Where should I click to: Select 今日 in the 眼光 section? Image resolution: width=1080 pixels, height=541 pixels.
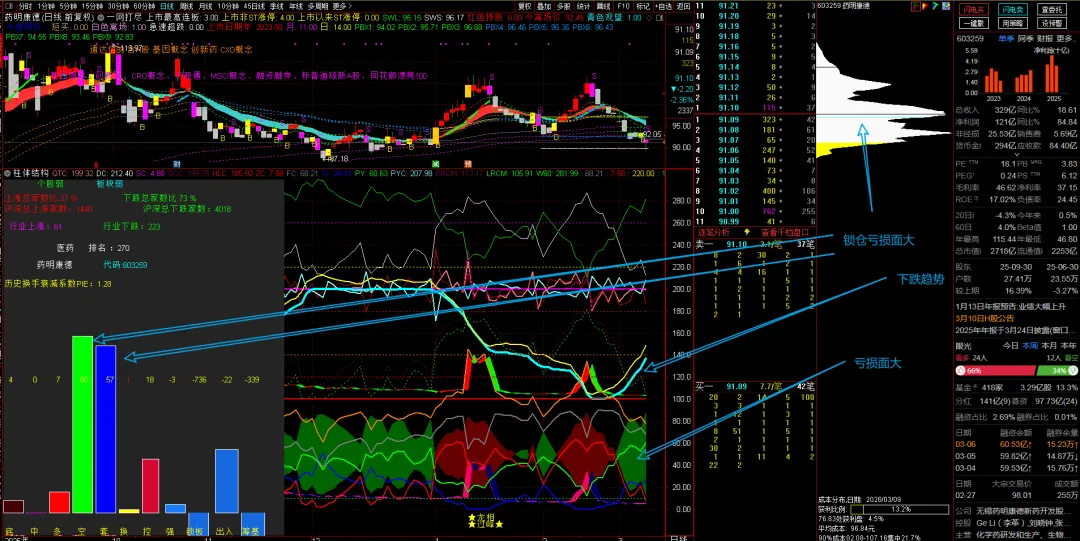(1010, 346)
